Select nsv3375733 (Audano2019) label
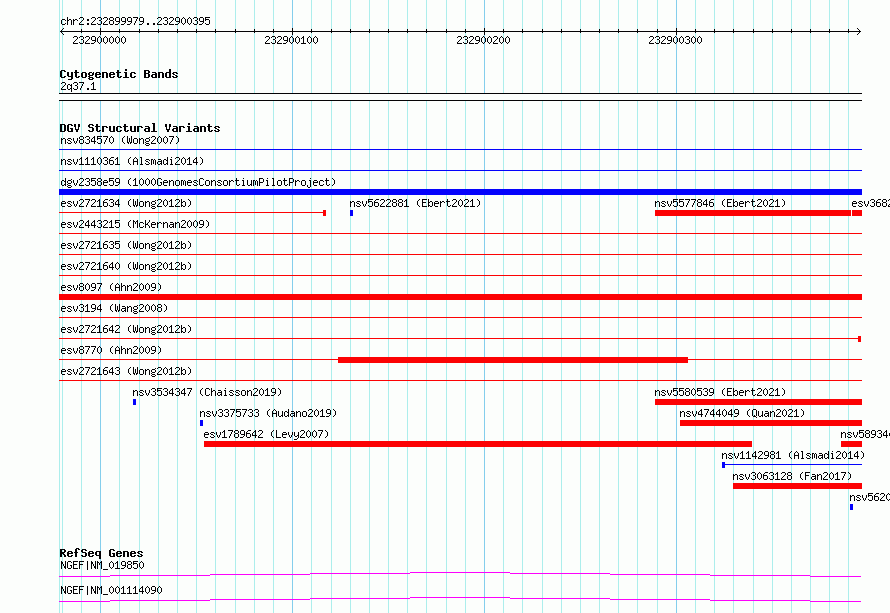 coord(268,413)
